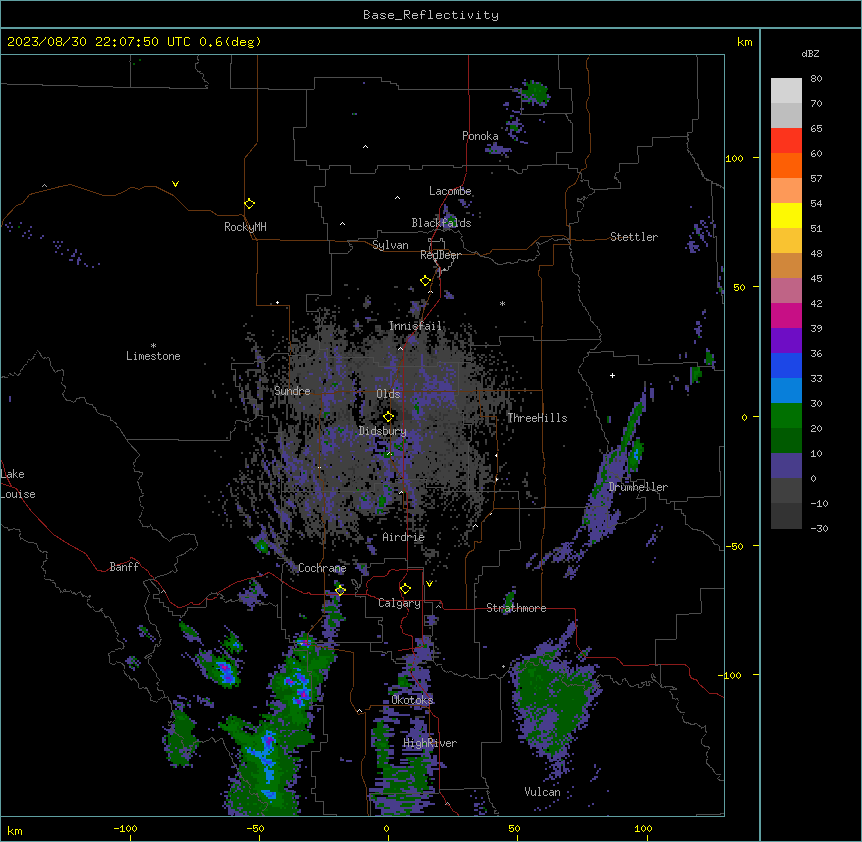Click the yellow diamond between Olds and Didsbury
The height and width of the screenshot is (842, 862).
pos(388,417)
